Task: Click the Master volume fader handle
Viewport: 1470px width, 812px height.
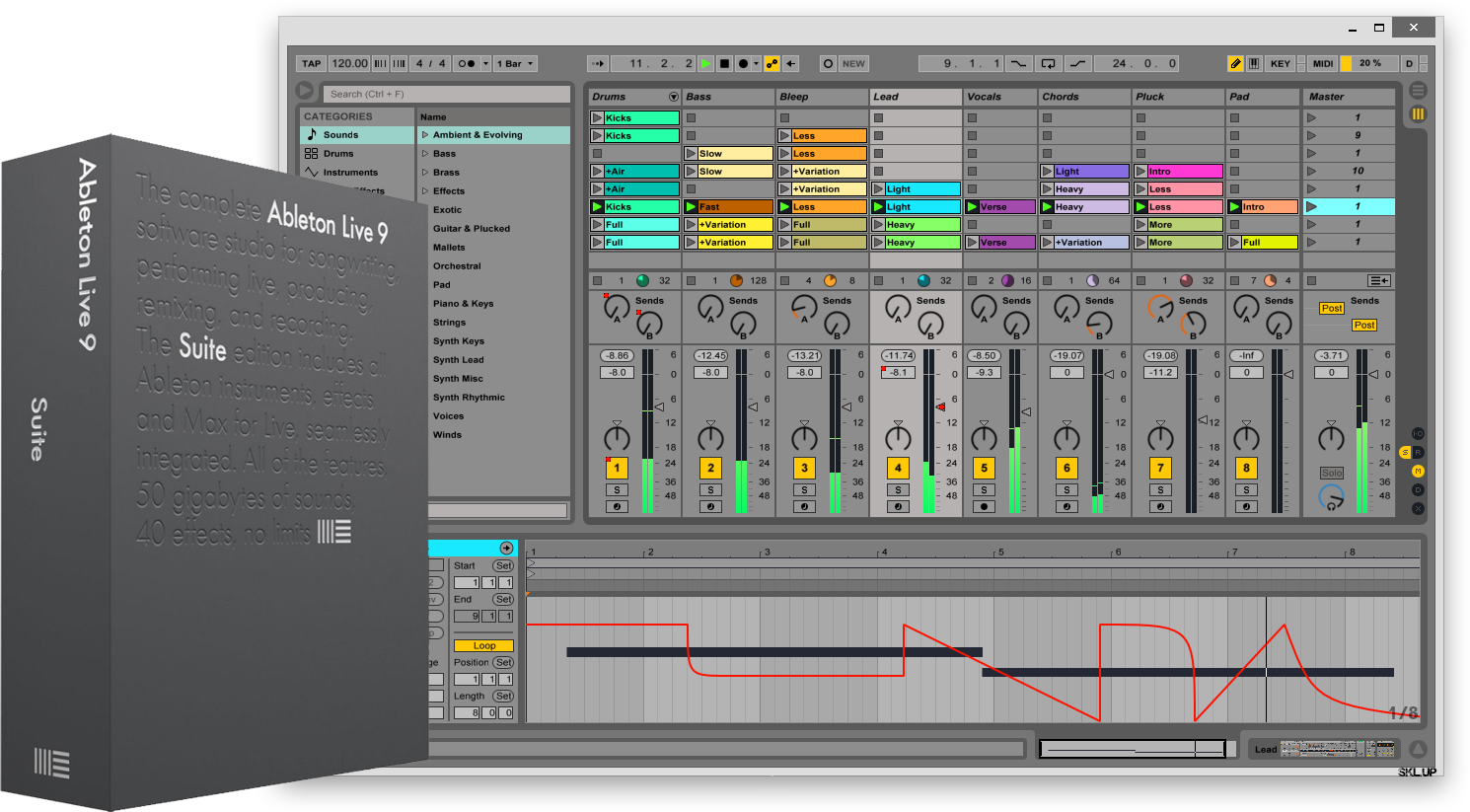Action: pyautogui.click(x=1373, y=374)
